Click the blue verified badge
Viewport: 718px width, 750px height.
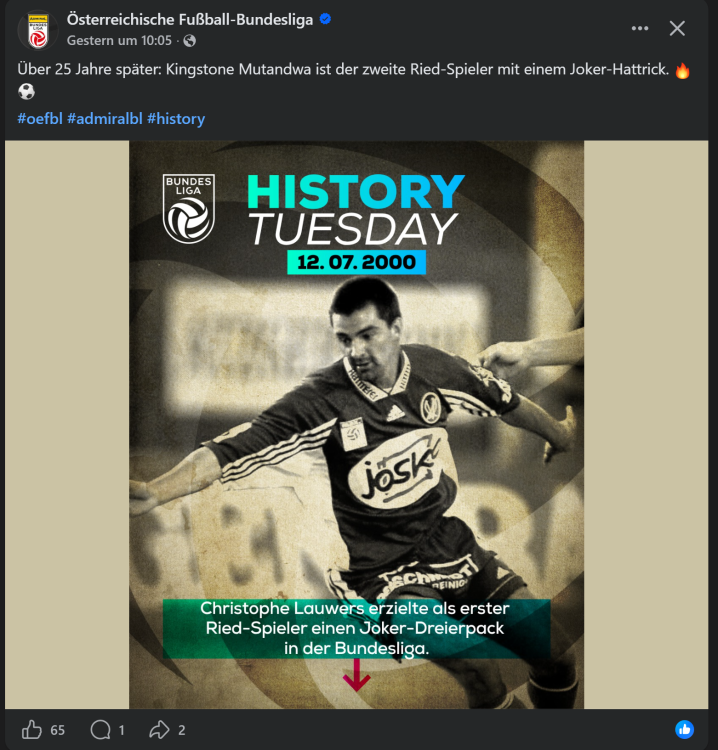(325, 19)
